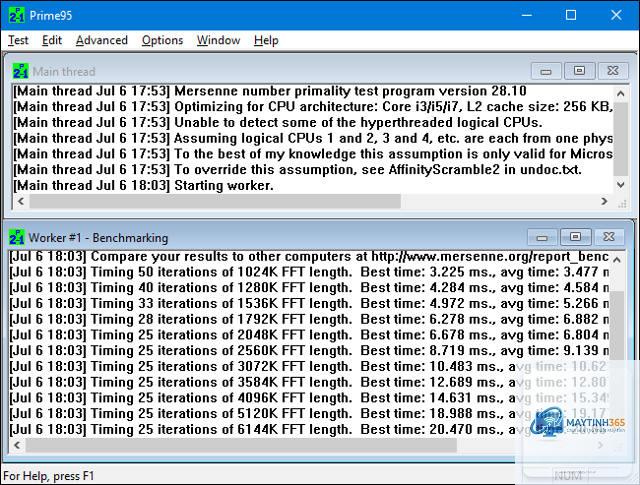Click the Prime95 title bar app icon
This screenshot has height=485, width=640.
tap(17, 16)
